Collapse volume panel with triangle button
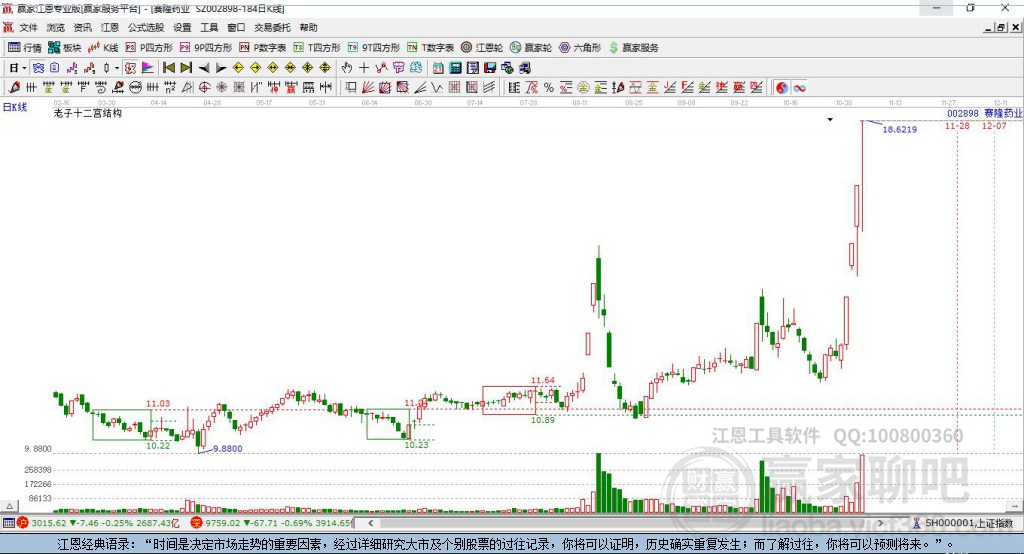This screenshot has height=554, width=1024. pos(9,506)
